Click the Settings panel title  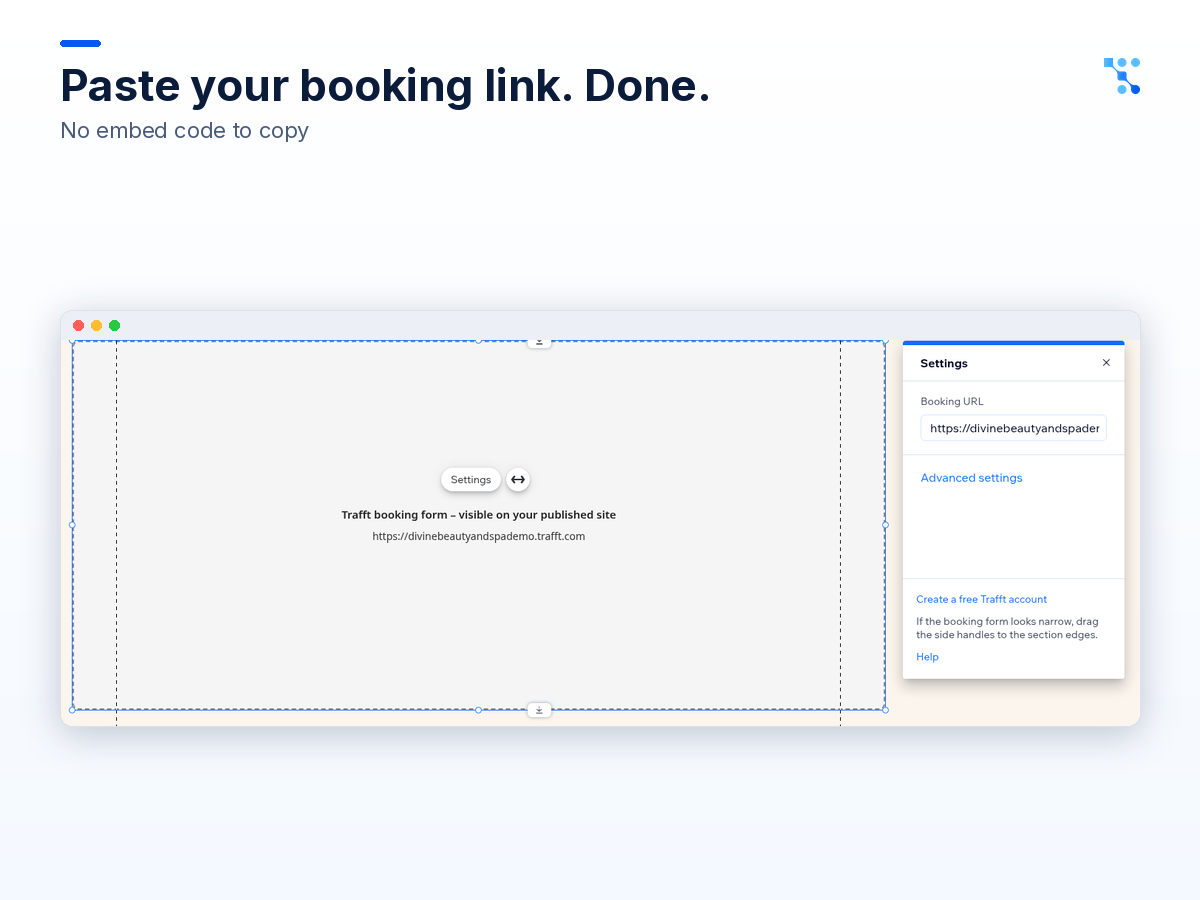click(x=944, y=363)
